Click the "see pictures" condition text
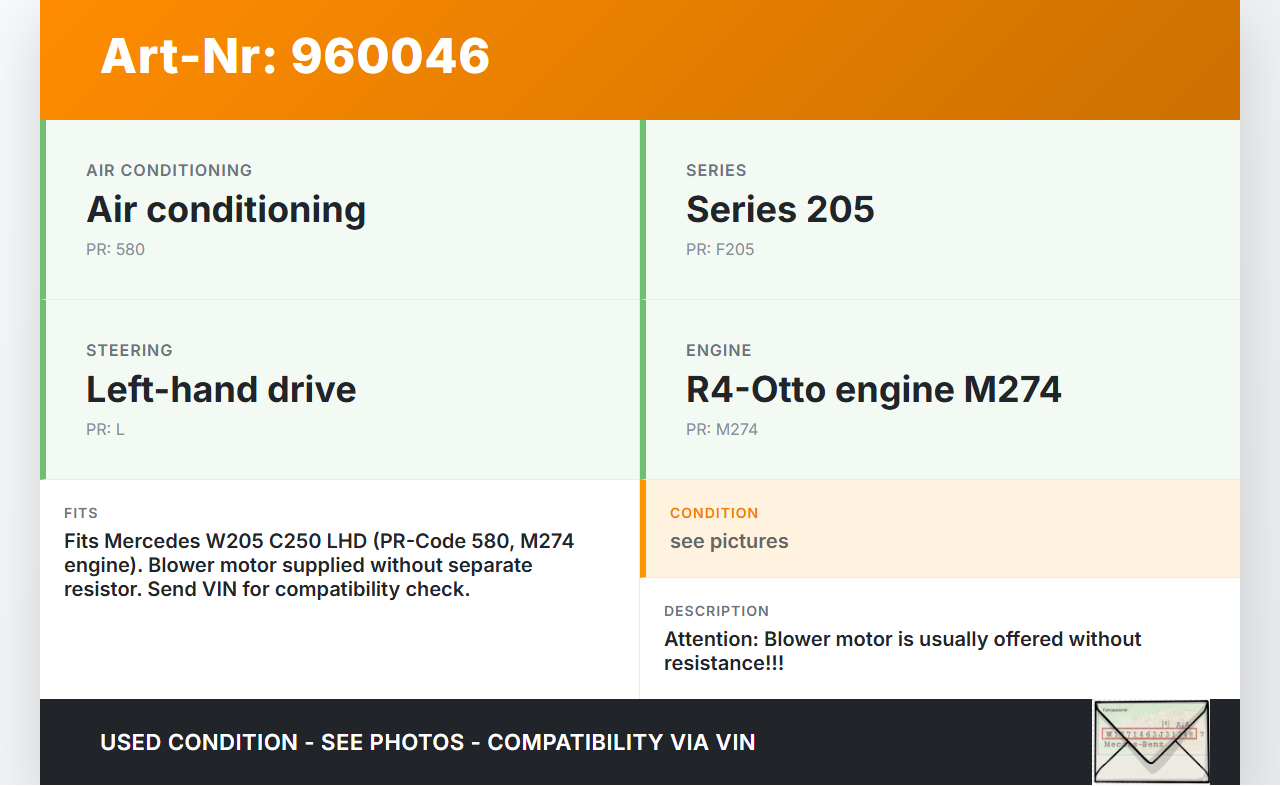 (x=729, y=541)
